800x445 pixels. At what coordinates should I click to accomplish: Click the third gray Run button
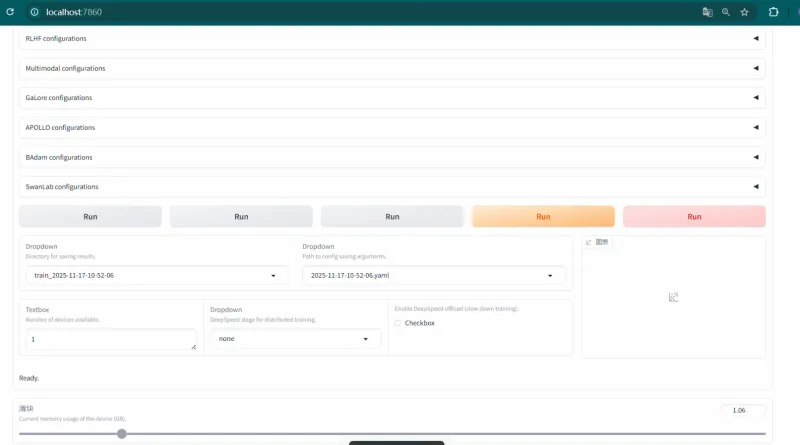[392, 216]
